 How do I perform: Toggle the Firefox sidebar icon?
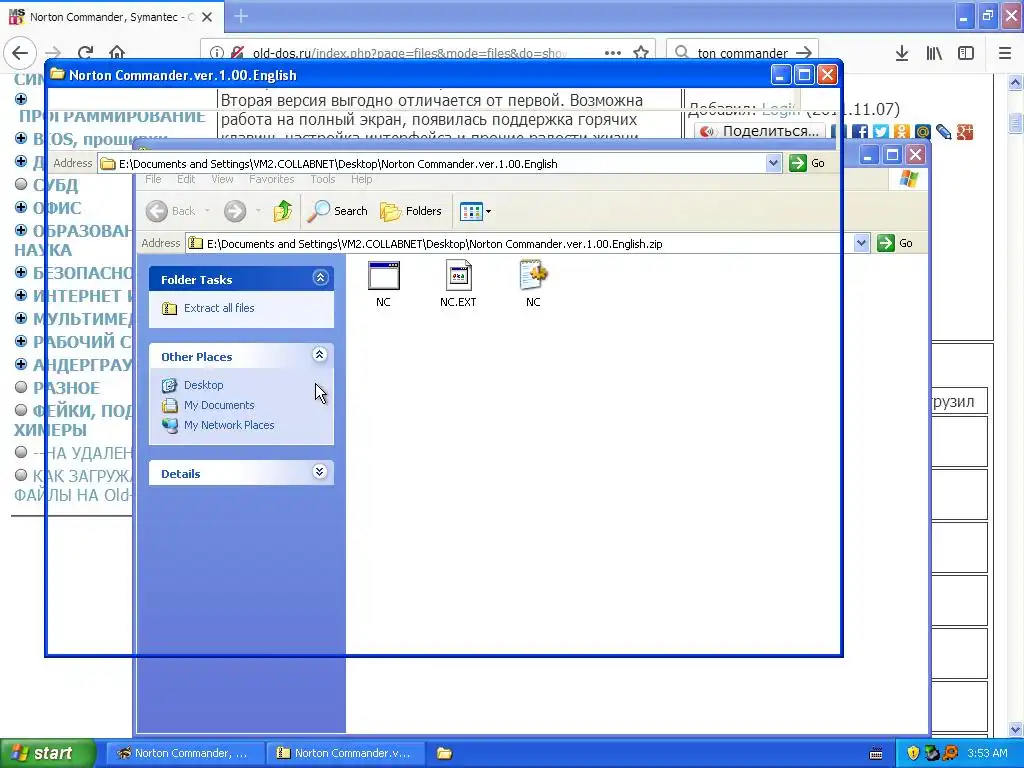point(966,52)
